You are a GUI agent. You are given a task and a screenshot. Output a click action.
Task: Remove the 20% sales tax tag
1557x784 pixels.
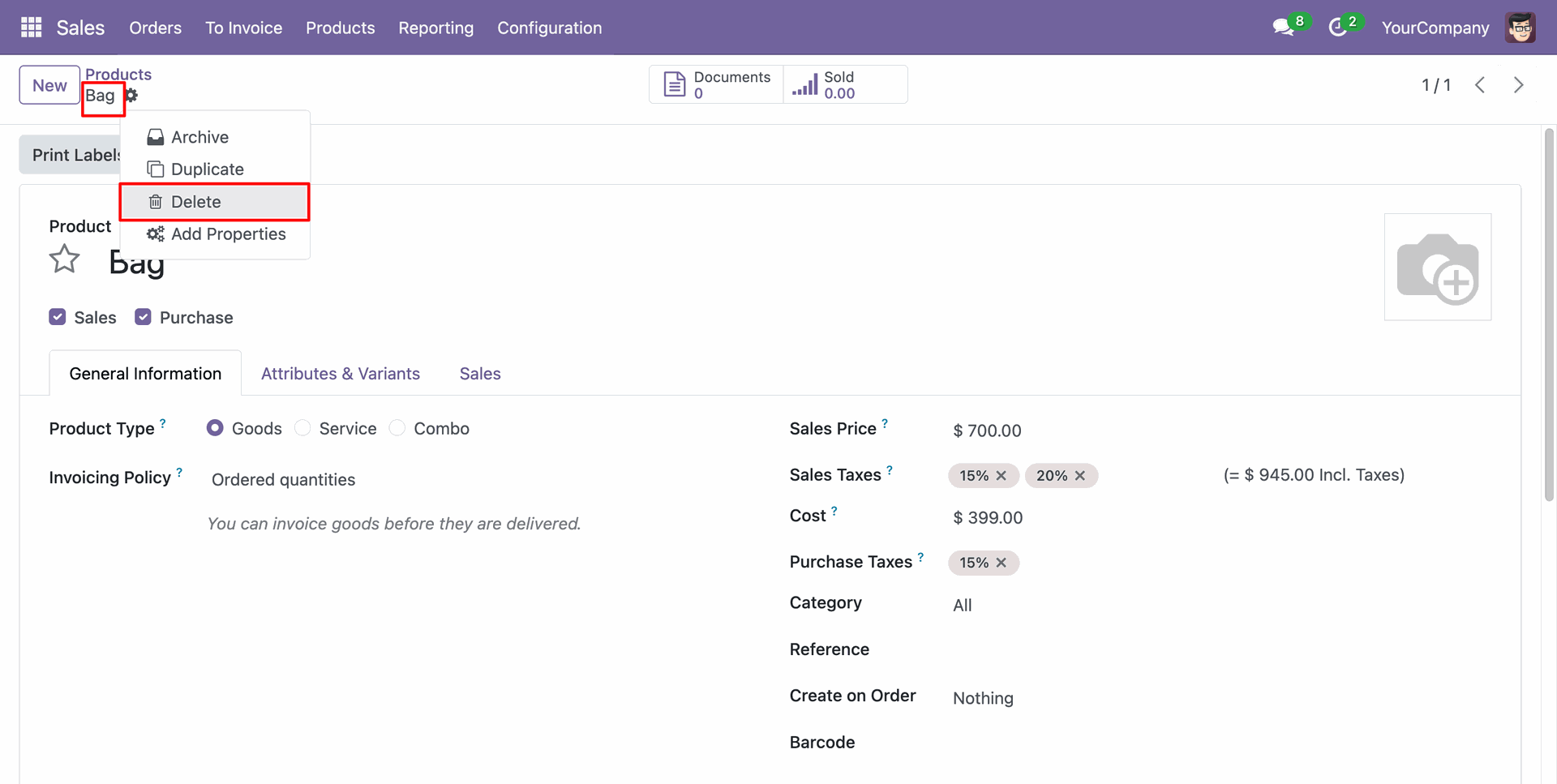[x=1080, y=476]
